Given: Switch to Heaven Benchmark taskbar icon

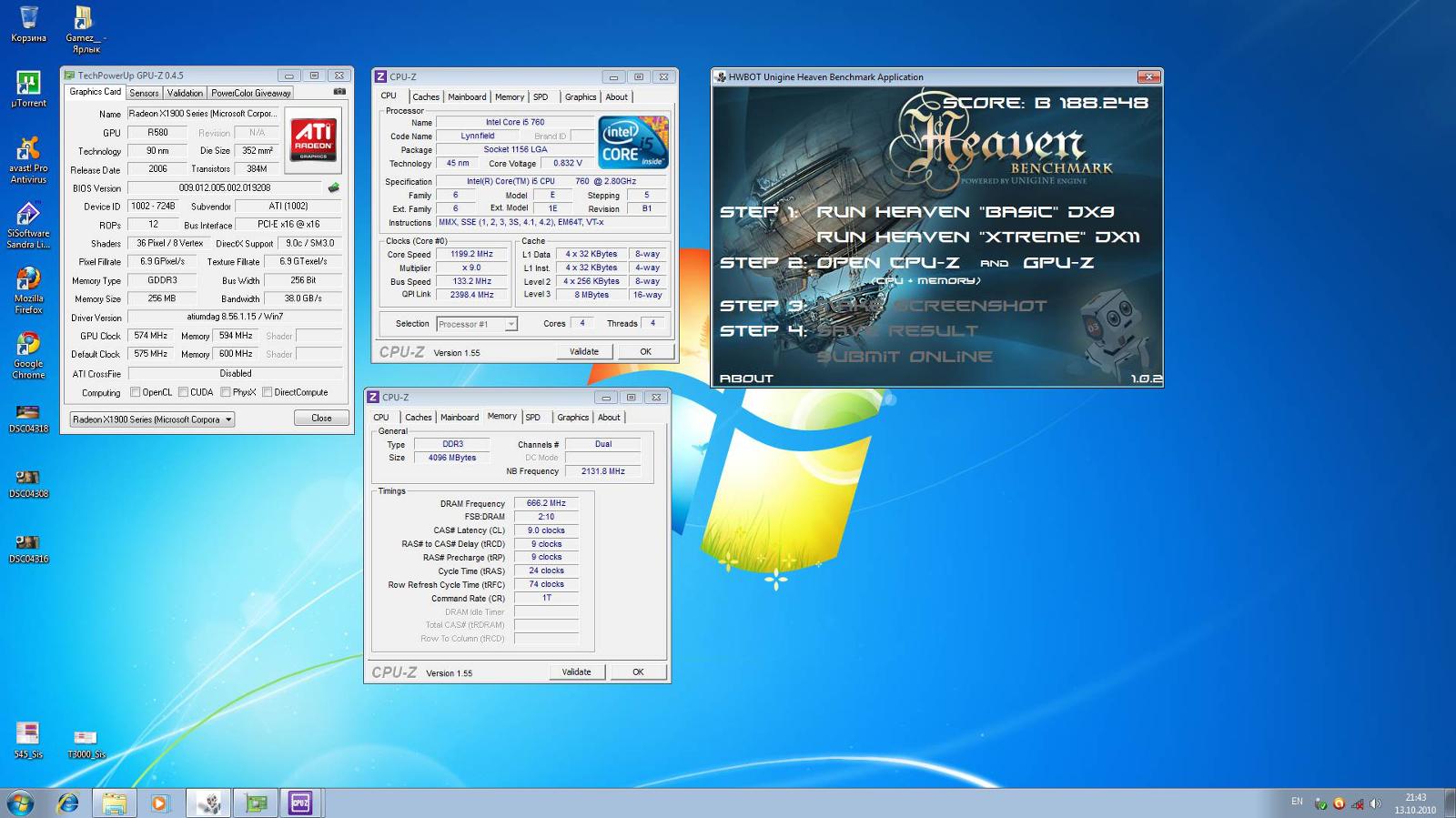Looking at the screenshot, I should pyautogui.click(x=208, y=803).
